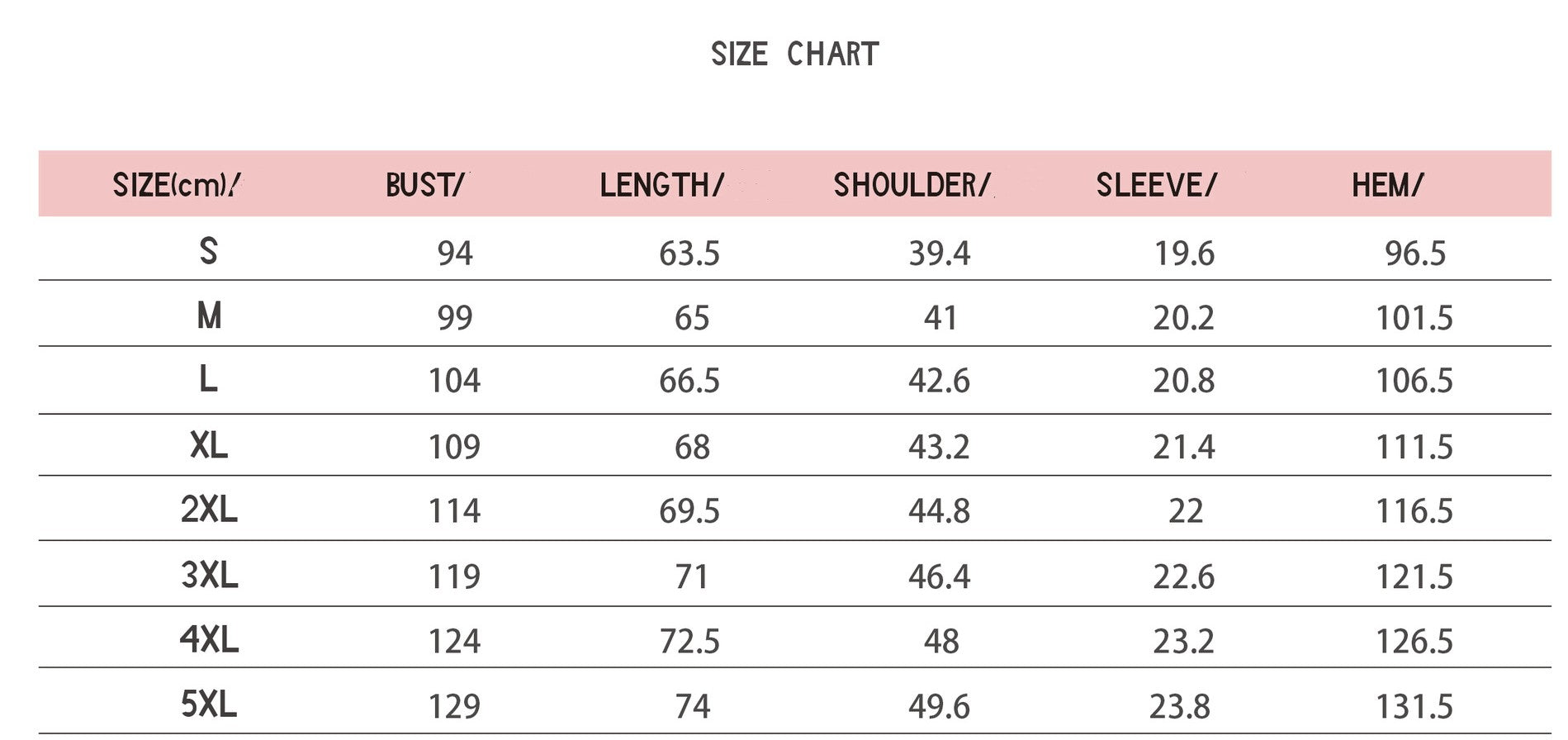The height and width of the screenshot is (740, 1568).
Task: Click bust value 104 for size L
Action: (x=454, y=381)
